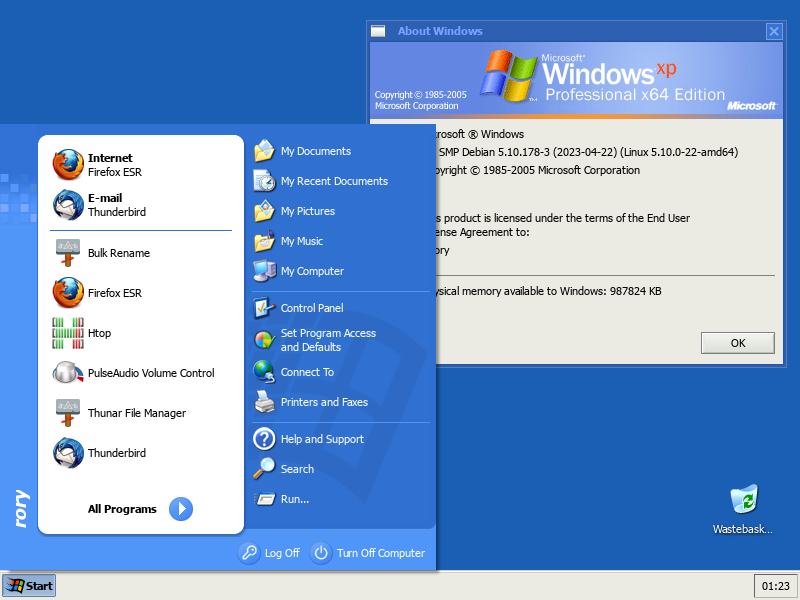Viewport: 800px width, 600px height.
Task: Click the physical memory 987824 KB text
Action: (x=548, y=291)
